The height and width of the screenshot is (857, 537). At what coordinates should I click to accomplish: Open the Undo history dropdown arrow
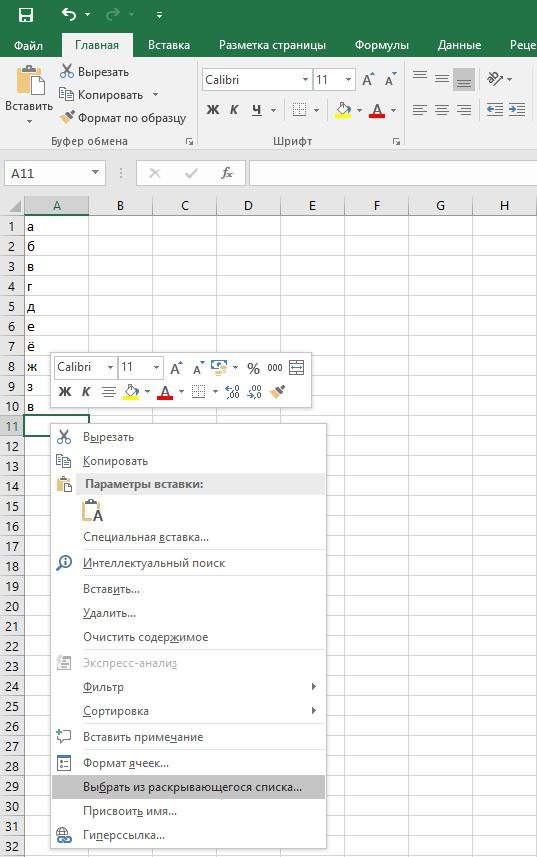tap(87, 15)
